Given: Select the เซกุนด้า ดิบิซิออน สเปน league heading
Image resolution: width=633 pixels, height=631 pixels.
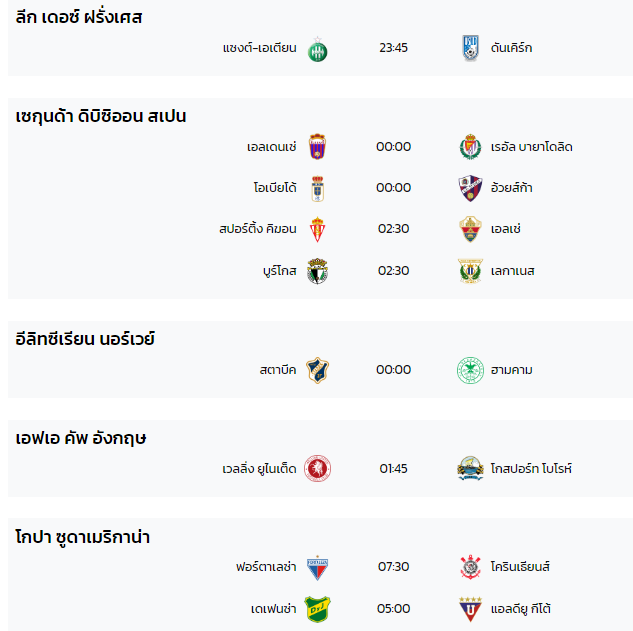Looking at the screenshot, I should [101, 116].
